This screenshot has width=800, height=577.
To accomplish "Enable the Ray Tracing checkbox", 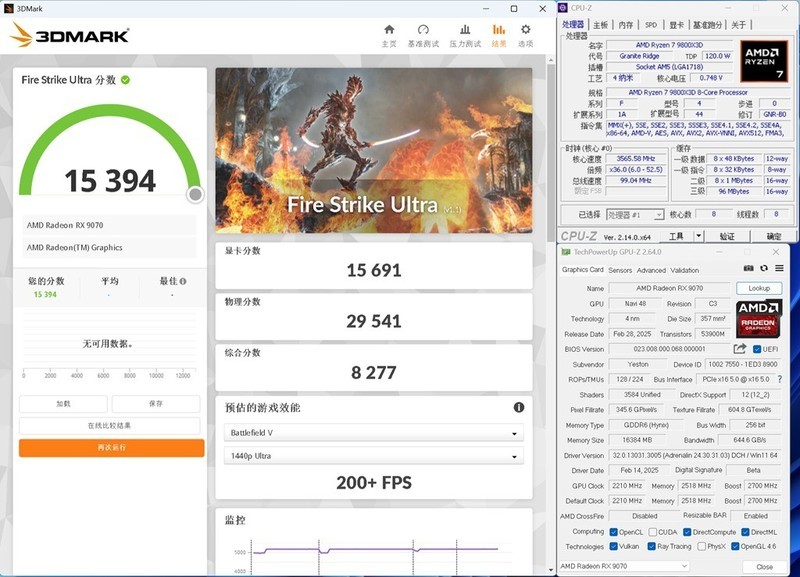I will click(x=651, y=546).
